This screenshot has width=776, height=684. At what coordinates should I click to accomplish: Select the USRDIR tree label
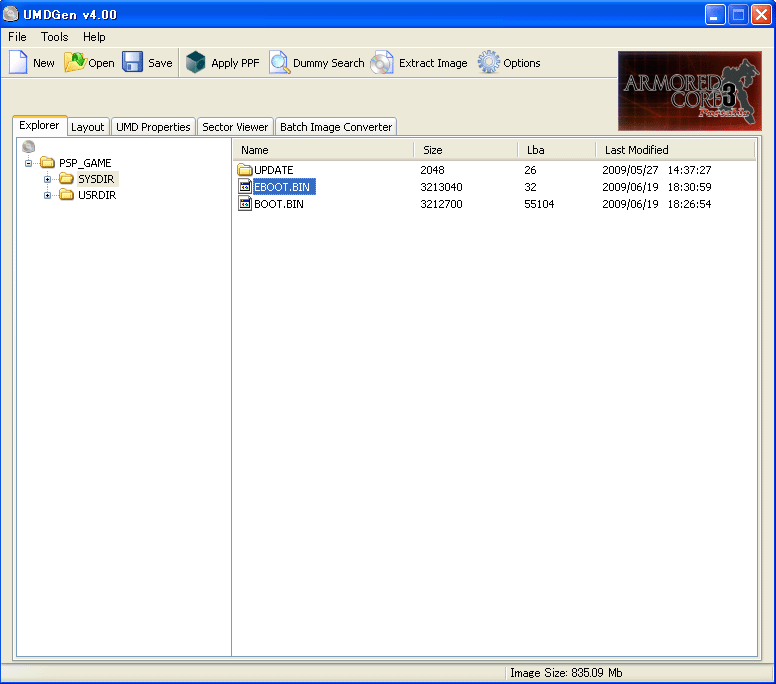[97, 195]
